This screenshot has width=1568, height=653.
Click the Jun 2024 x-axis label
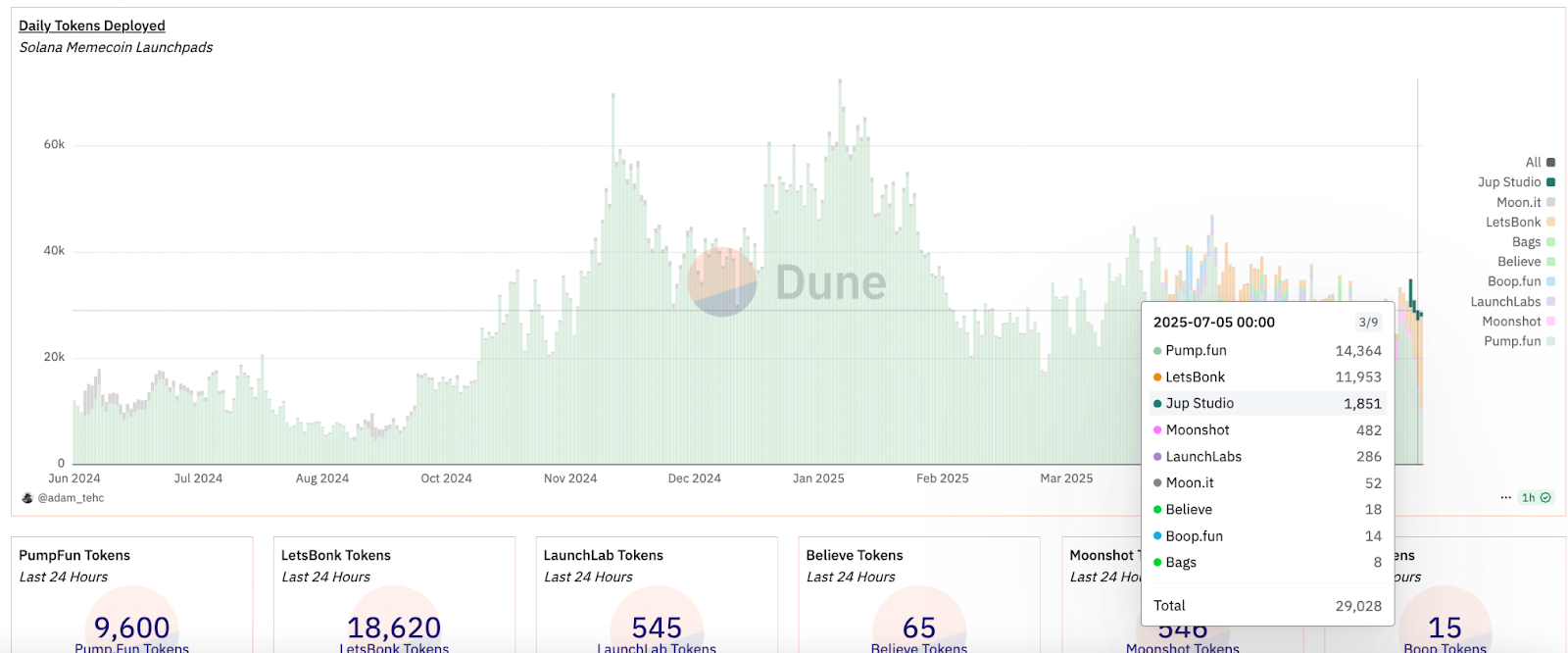[74, 478]
